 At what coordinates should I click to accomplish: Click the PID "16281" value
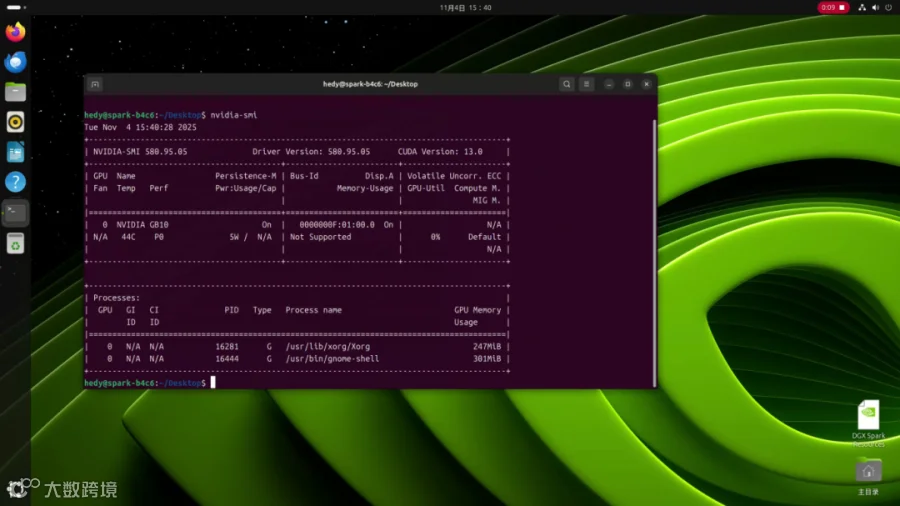[x=227, y=347]
